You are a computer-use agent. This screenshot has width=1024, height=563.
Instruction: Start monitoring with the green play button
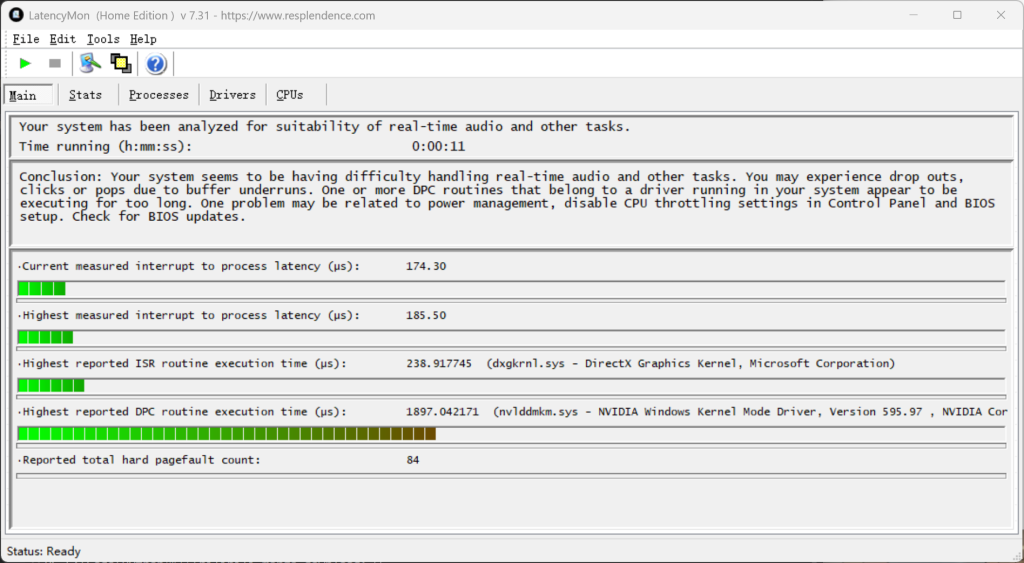pos(25,64)
